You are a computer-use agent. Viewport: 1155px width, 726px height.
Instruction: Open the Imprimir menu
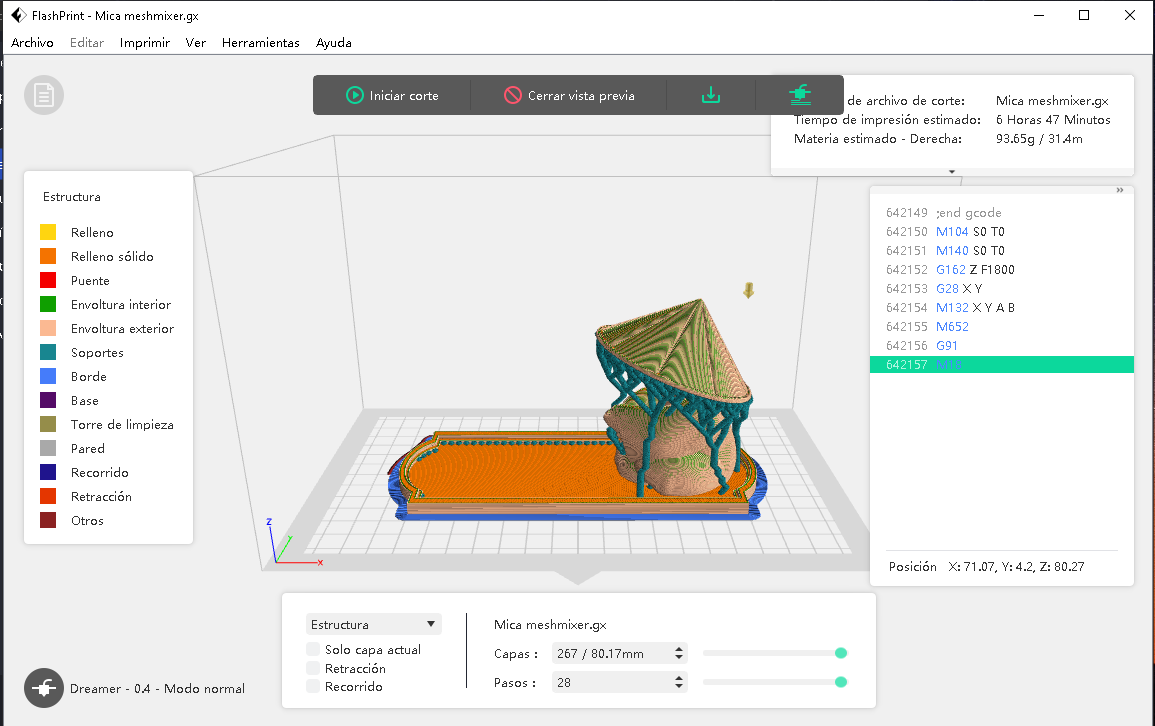pos(144,43)
